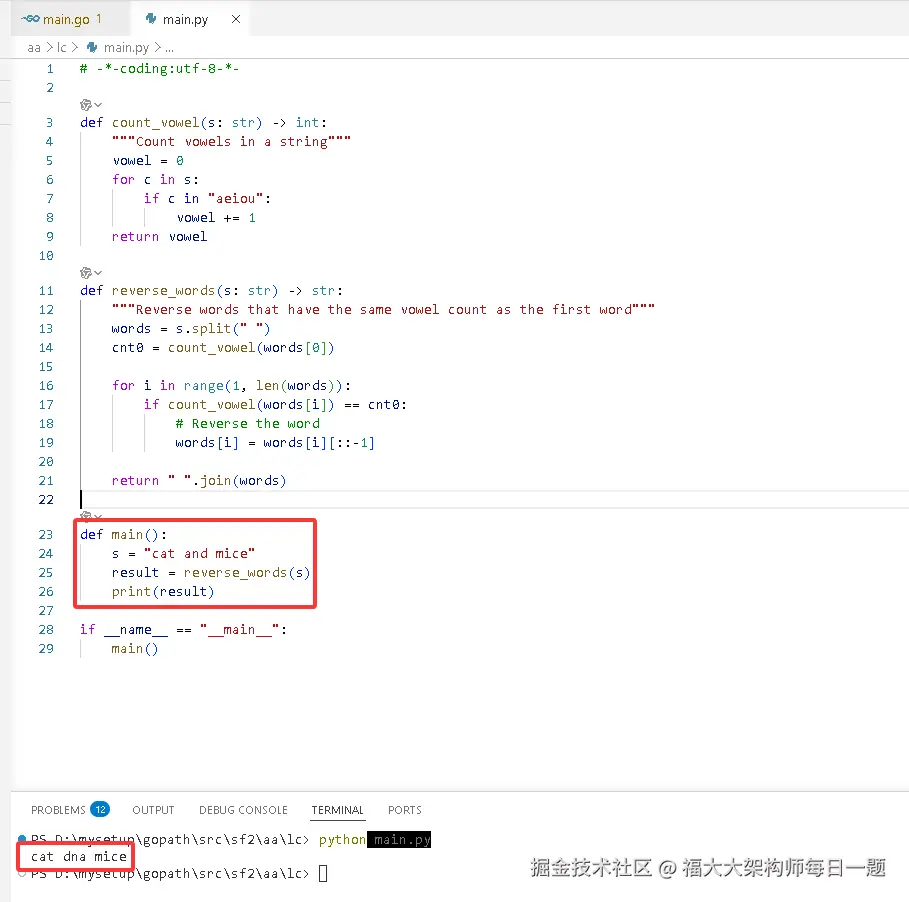Open the DEBUG CONSOLE panel tab
Screen dimensions: 909x902
click(243, 810)
